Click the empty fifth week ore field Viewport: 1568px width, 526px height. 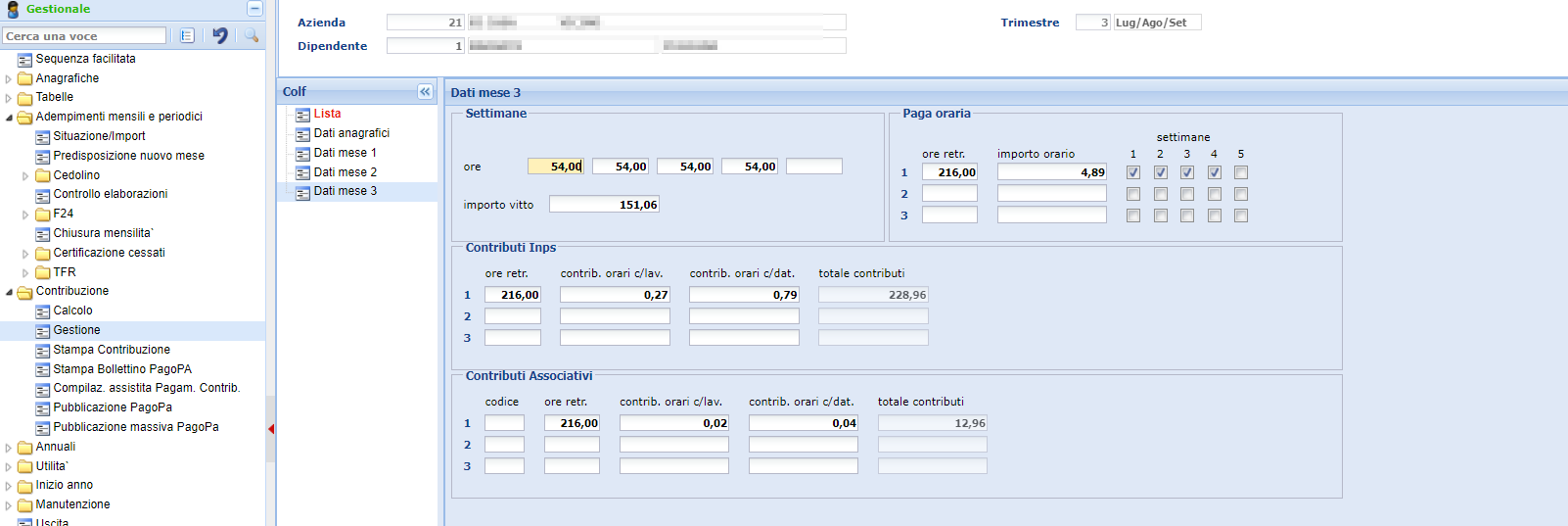[814, 167]
